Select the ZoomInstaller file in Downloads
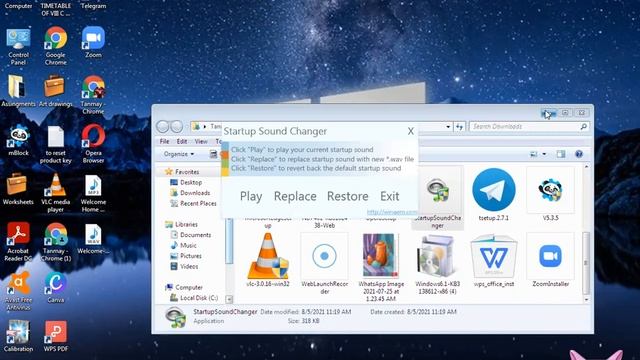The width and height of the screenshot is (640, 360). coord(550,260)
